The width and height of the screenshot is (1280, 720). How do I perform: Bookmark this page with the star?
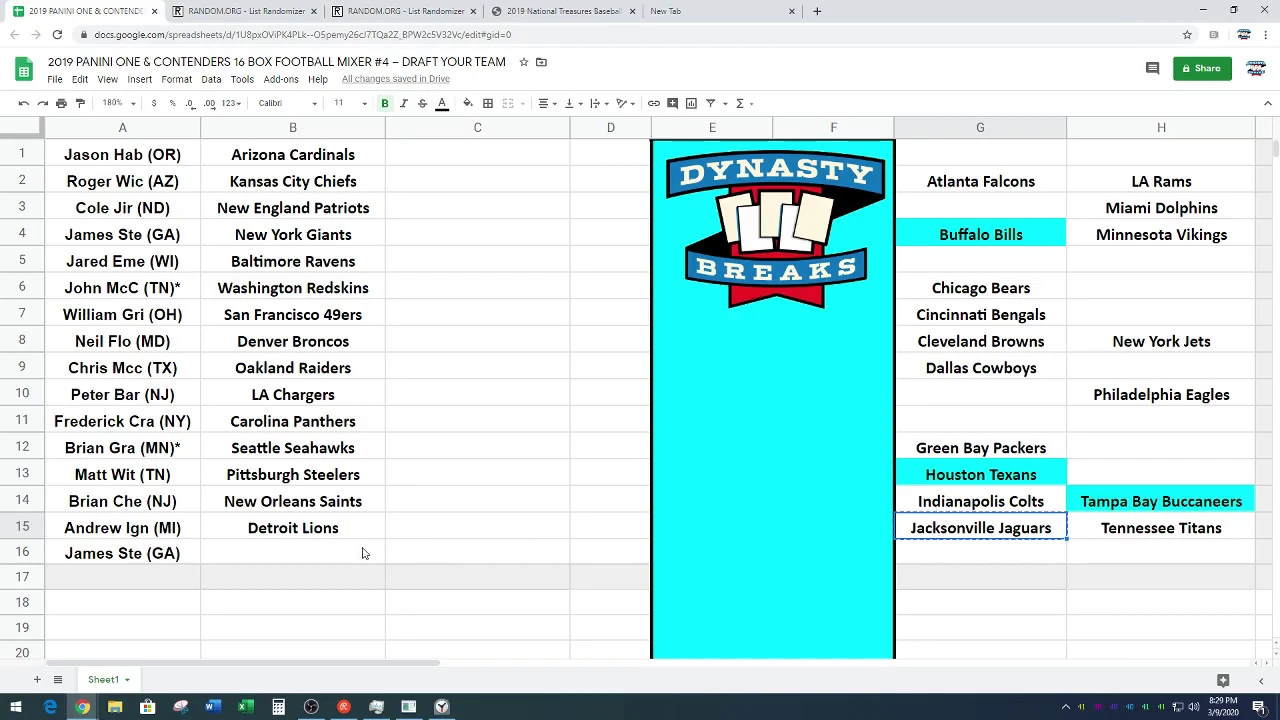coord(1187,34)
